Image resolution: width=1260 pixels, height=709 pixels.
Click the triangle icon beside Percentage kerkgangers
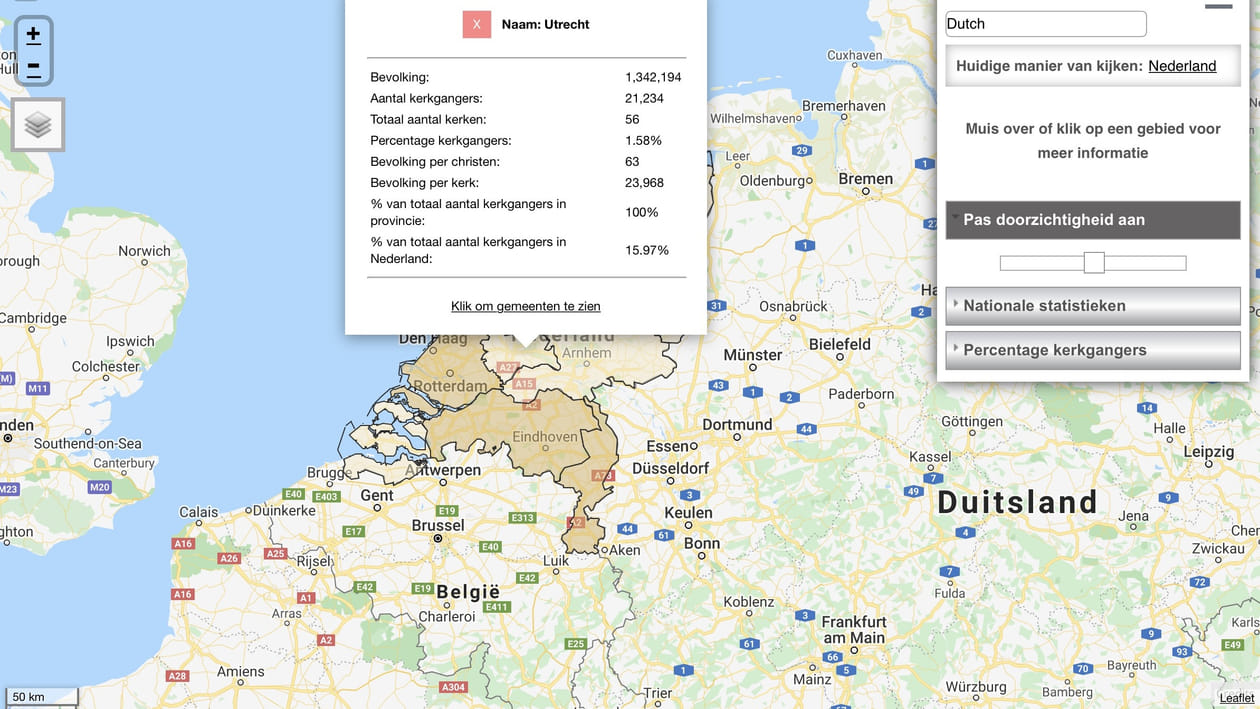957,349
